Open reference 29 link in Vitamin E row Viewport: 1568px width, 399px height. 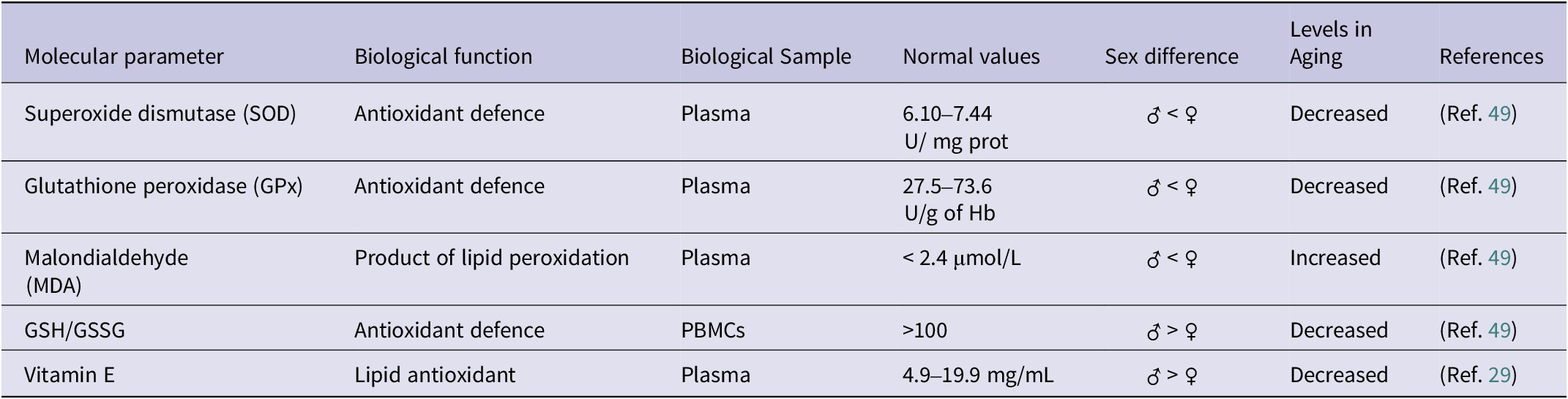pos(1499,376)
